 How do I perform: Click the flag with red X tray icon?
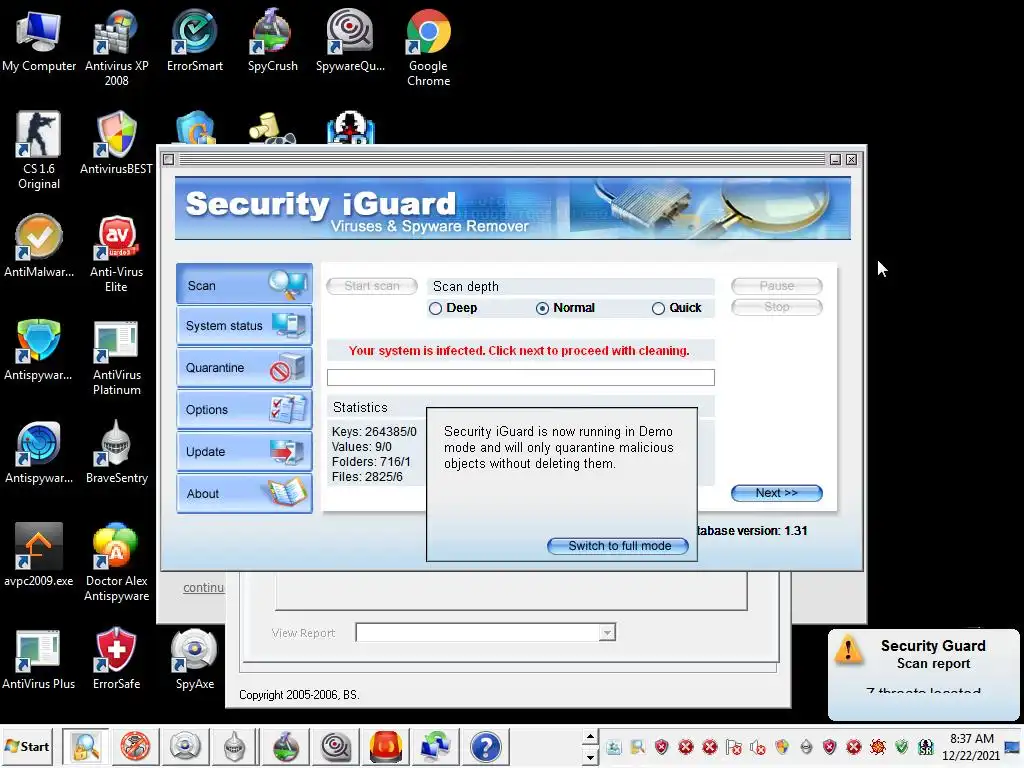pyautogui.click(x=734, y=747)
